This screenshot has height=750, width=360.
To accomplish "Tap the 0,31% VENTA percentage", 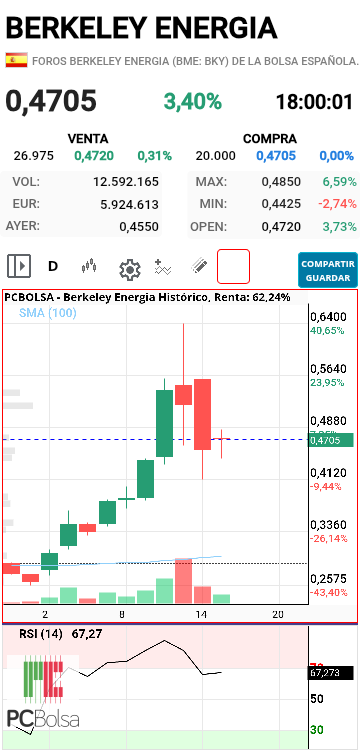I will [154, 155].
